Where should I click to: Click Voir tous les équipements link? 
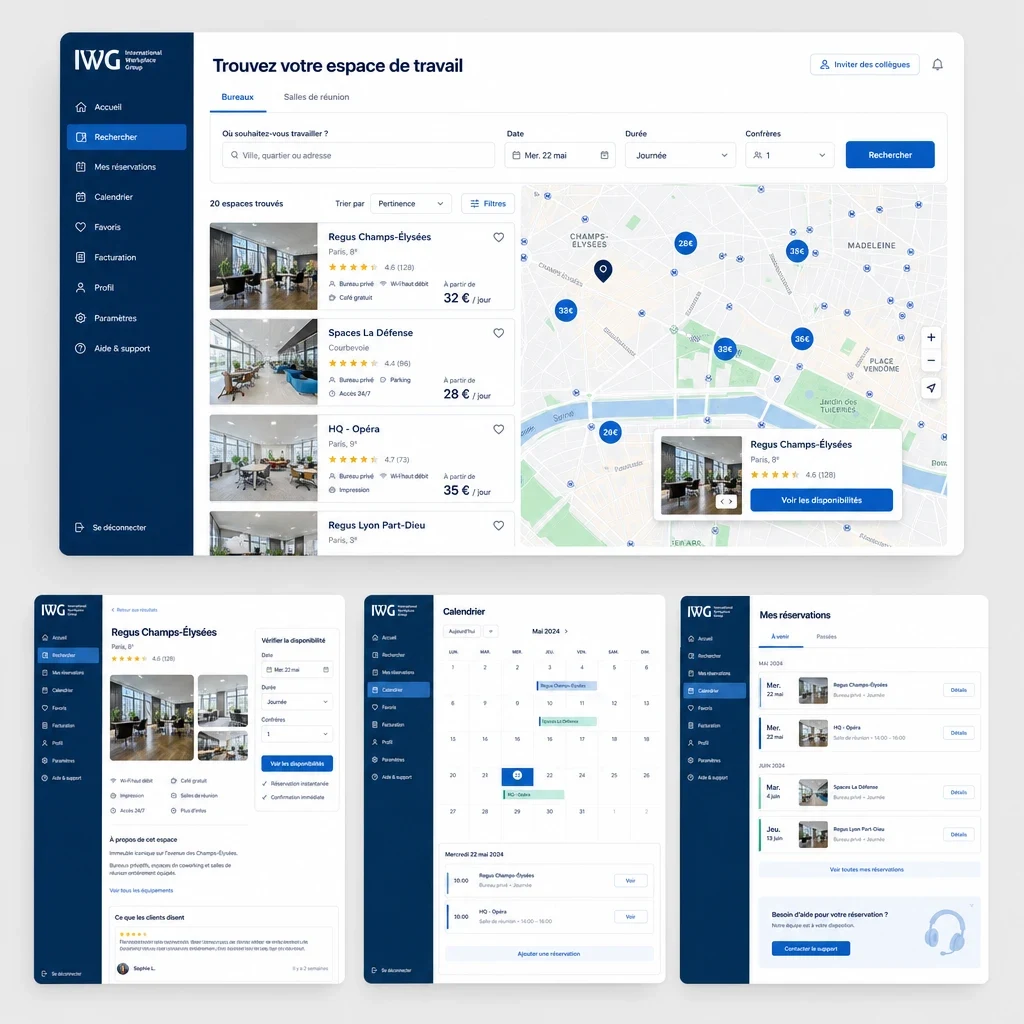(141, 891)
